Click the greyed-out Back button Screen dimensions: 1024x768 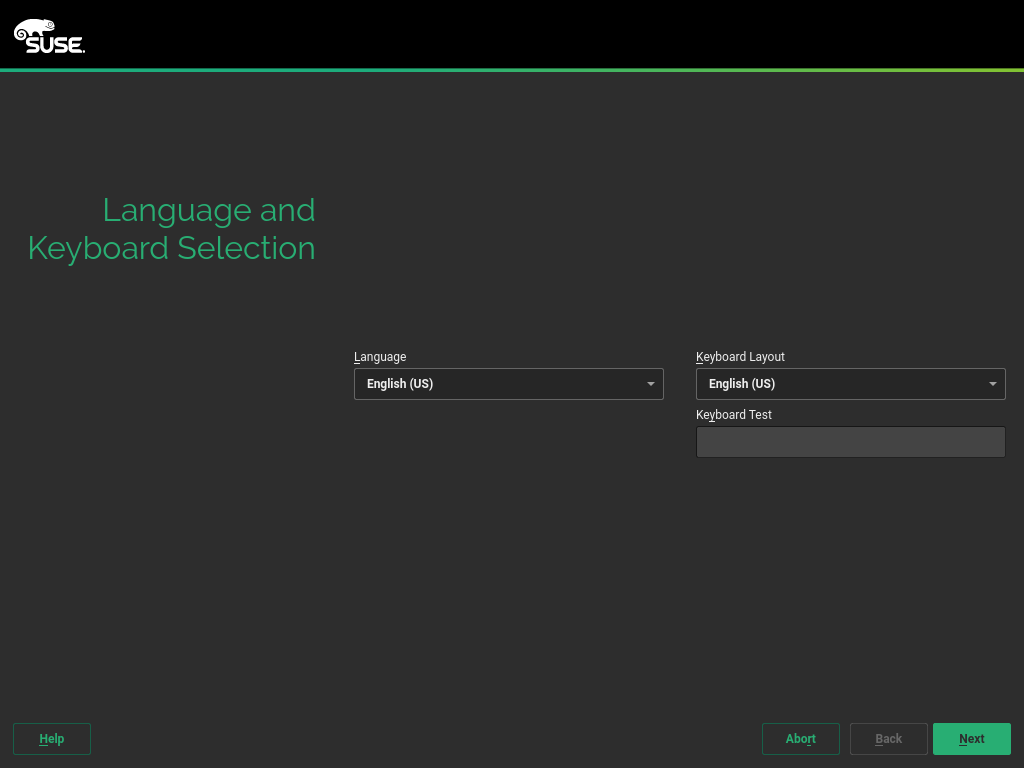coord(888,739)
